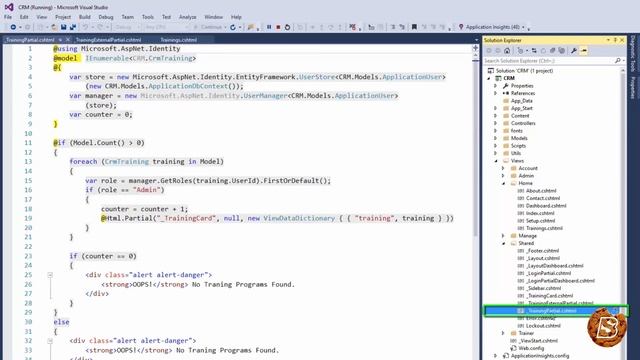Open the Application Insights dropdown
Screen dimensions: 640x360
[523, 27]
